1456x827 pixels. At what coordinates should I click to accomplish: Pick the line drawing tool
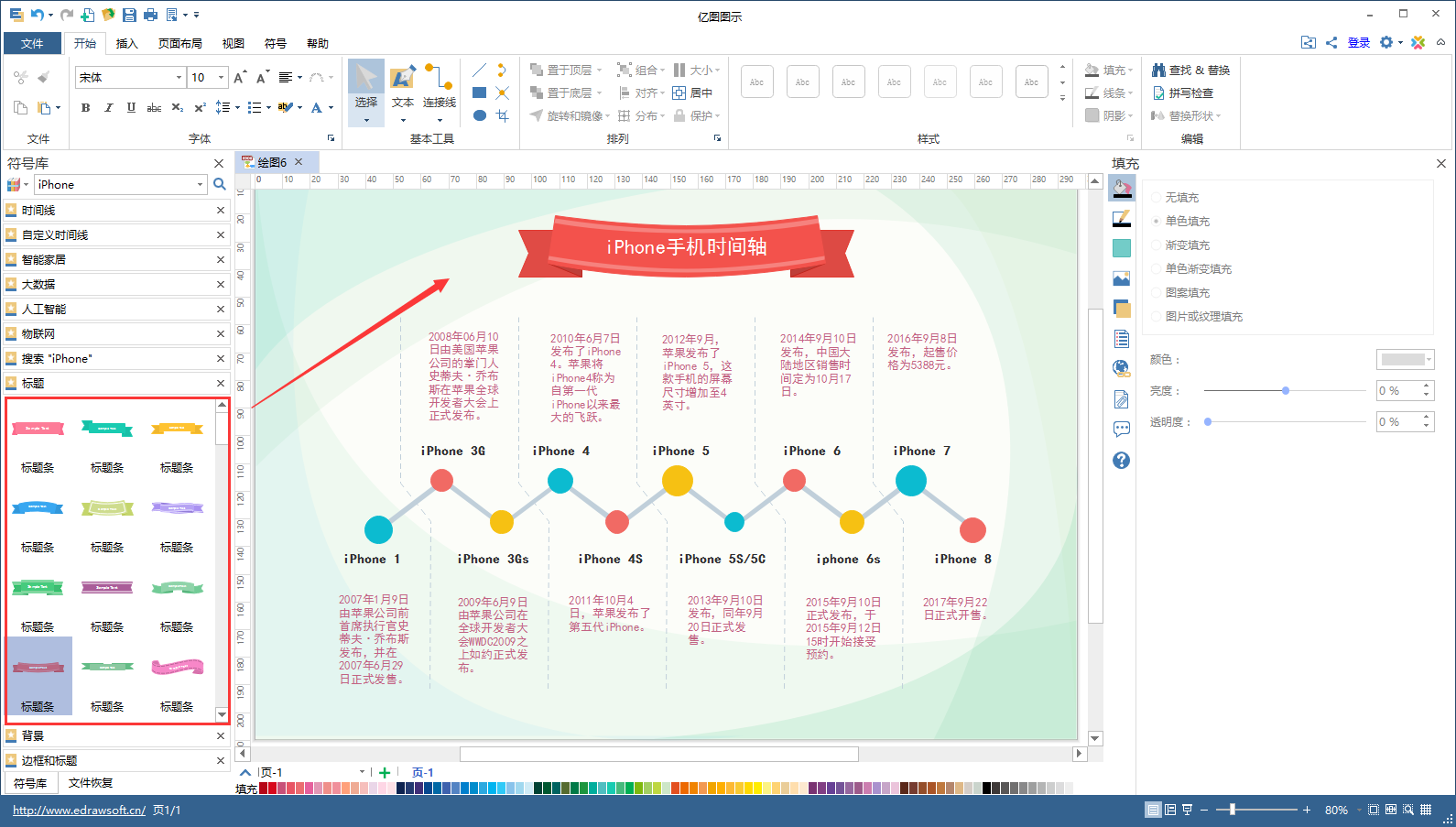tap(479, 70)
